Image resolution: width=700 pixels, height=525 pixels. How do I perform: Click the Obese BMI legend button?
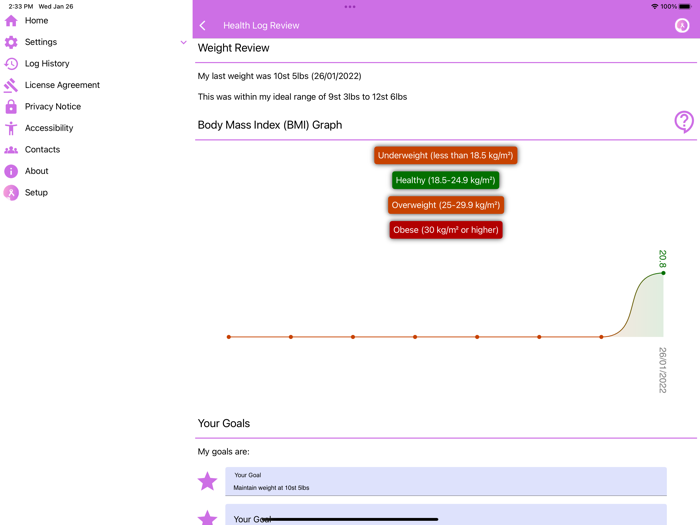[446, 230]
